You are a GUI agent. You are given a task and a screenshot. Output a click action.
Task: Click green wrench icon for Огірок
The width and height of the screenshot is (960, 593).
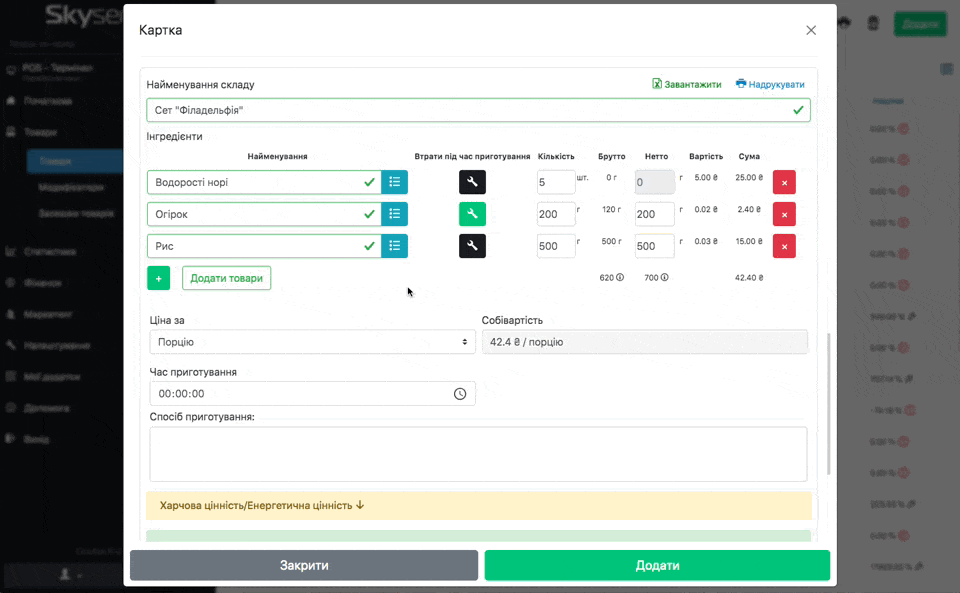click(x=472, y=214)
